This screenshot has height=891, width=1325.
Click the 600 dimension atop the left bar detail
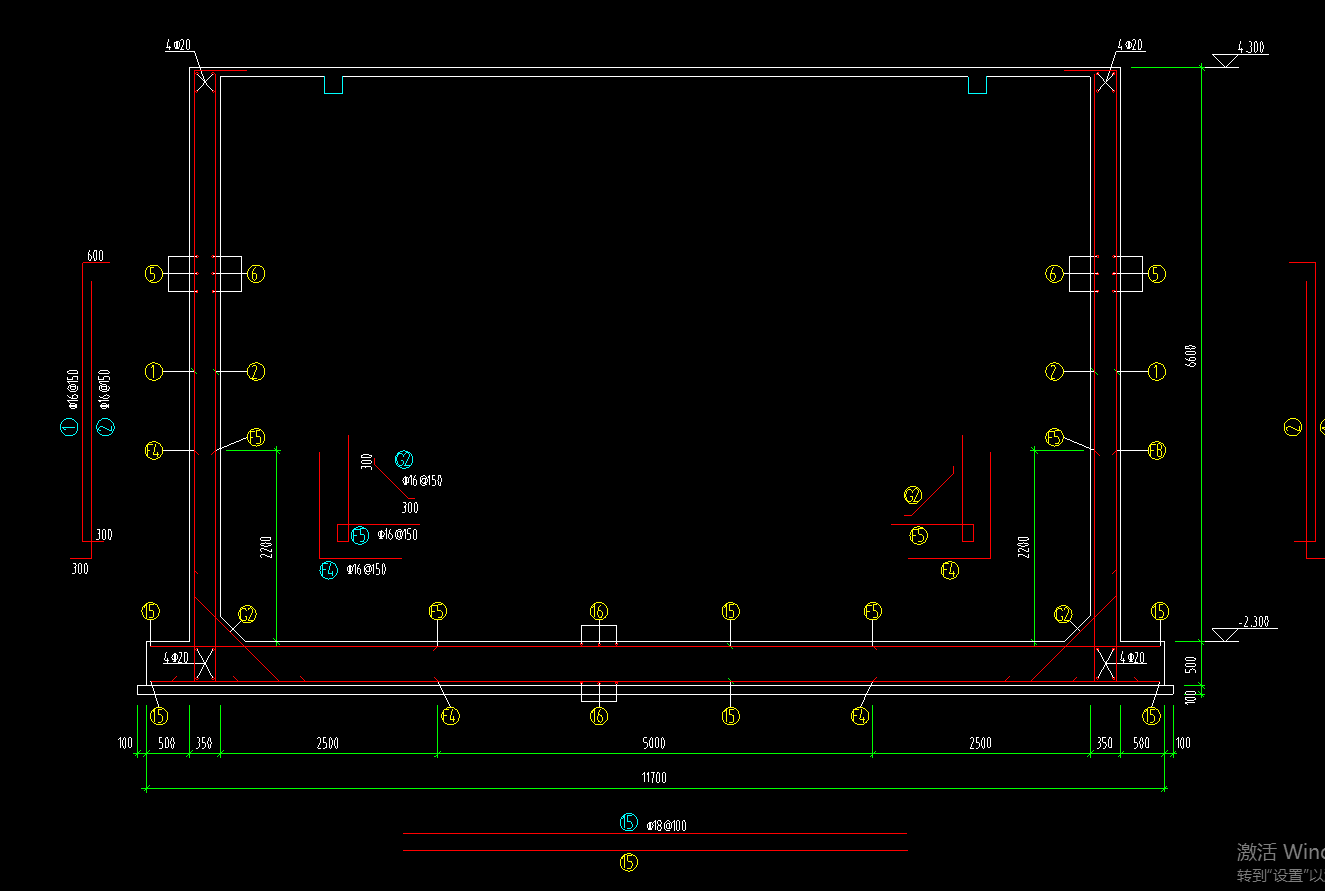95,256
